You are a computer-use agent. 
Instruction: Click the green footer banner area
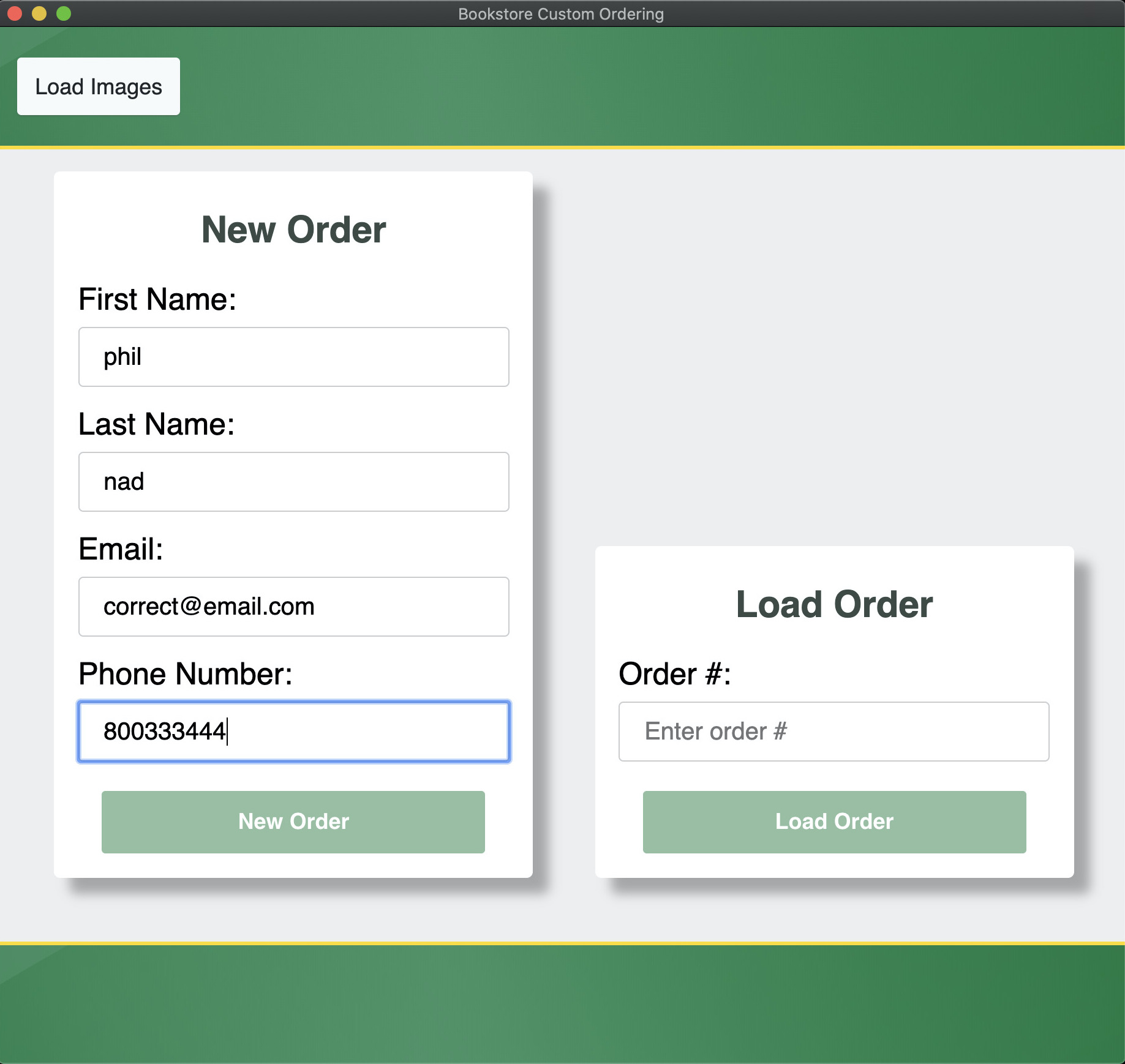click(562, 1004)
